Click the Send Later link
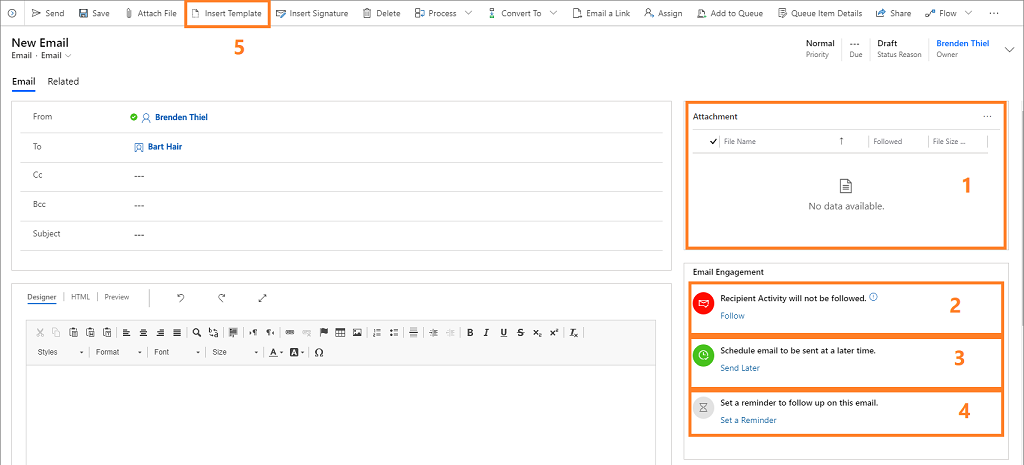Screen dimensions: 1024x465 click(x=740, y=368)
